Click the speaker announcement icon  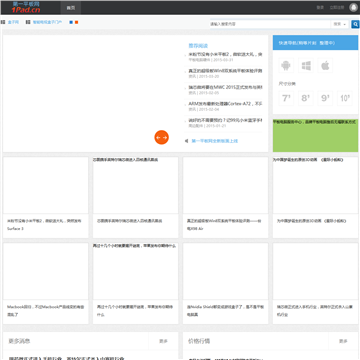click(x=187, y=141)
